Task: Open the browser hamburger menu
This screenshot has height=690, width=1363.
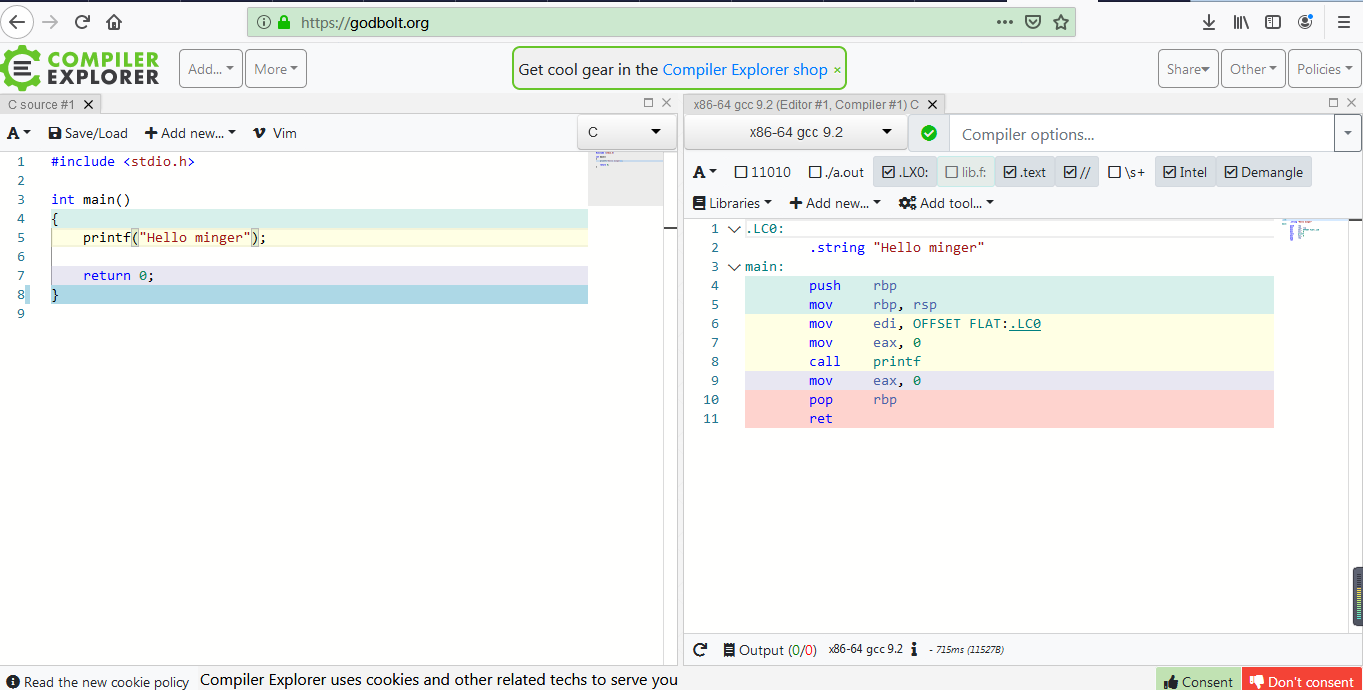Action: coord(1344,22)
